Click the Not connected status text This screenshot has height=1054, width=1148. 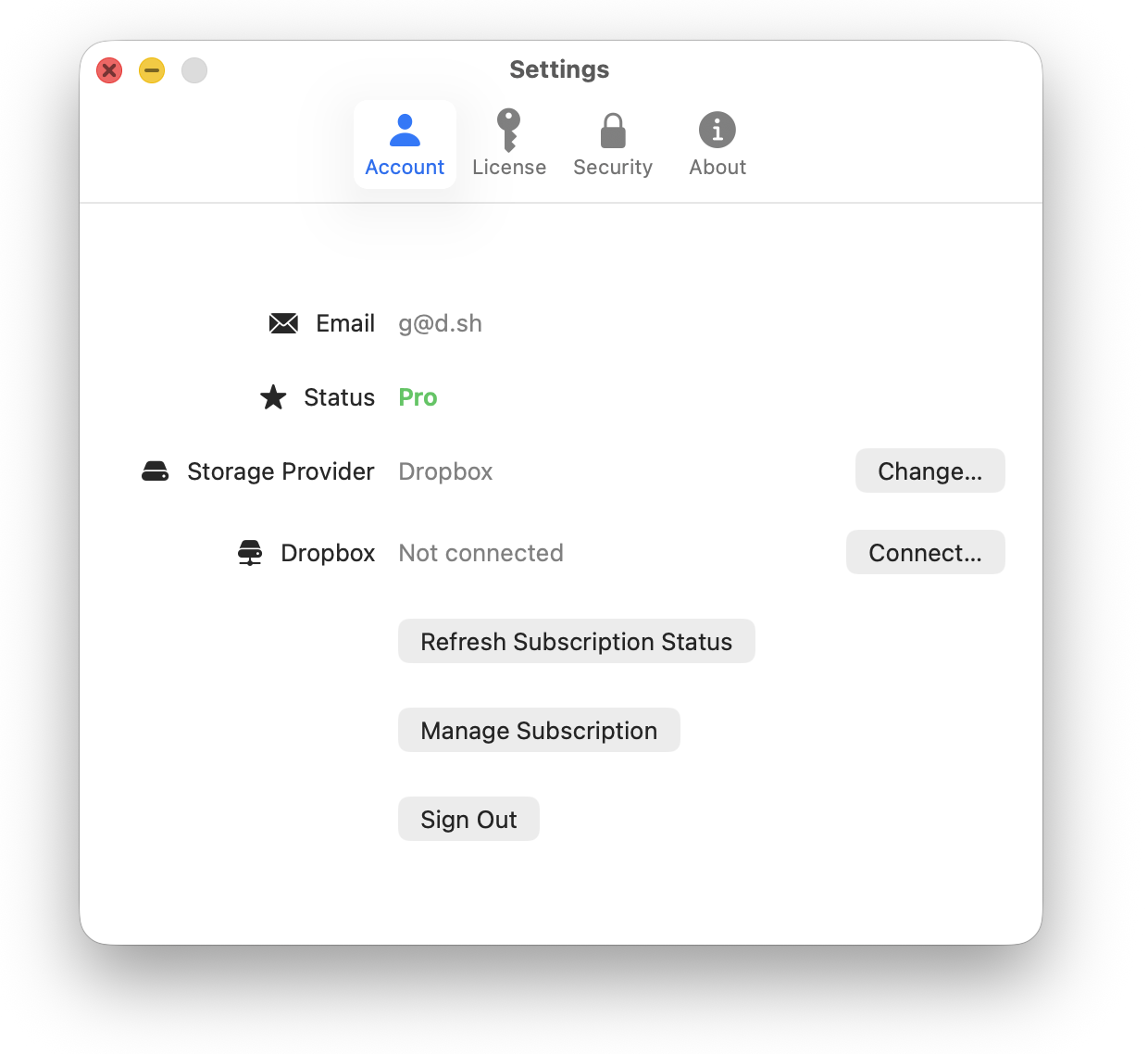[x=480, y=552]
